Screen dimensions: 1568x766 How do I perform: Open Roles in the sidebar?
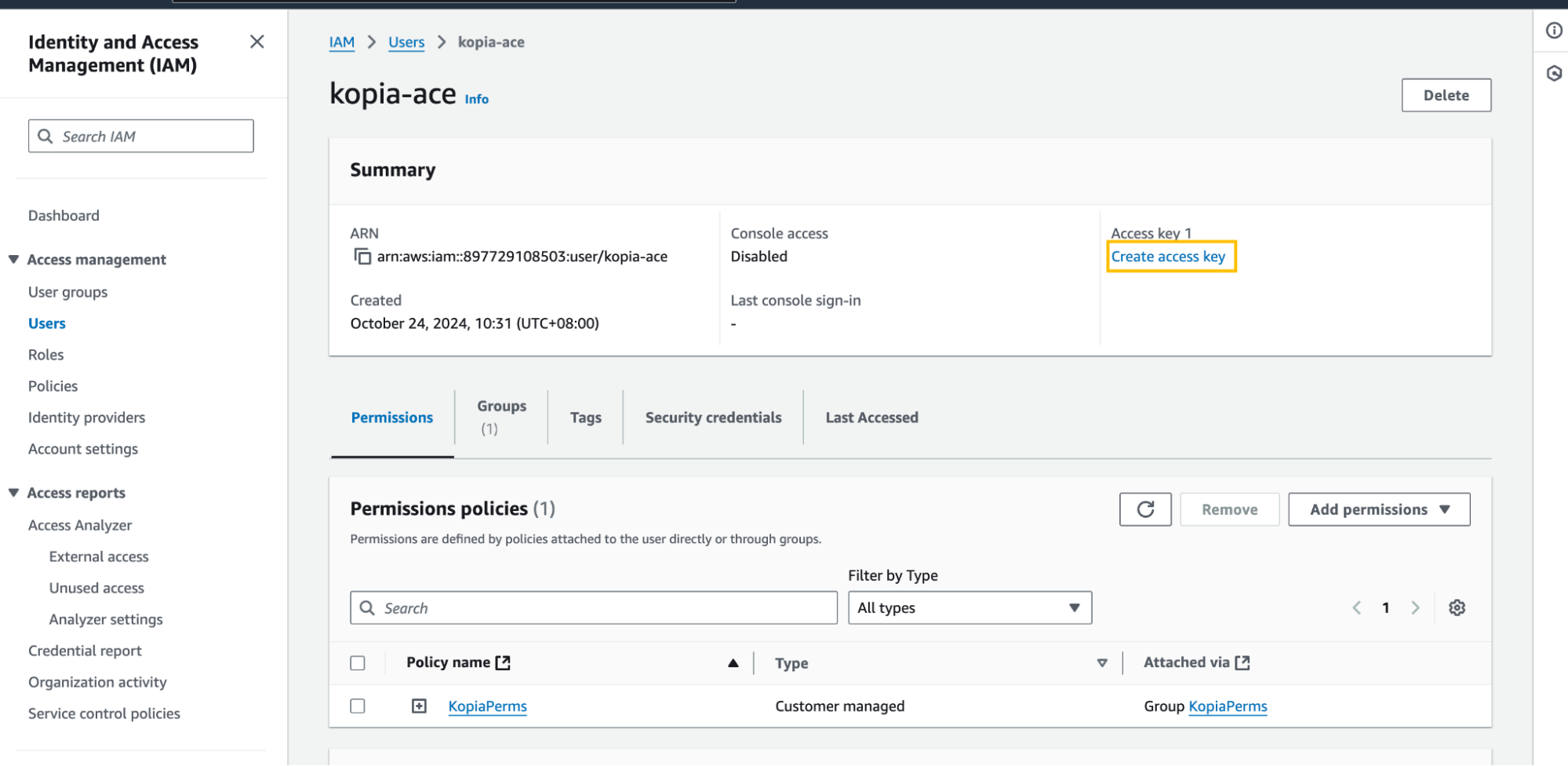coord(45,355)
